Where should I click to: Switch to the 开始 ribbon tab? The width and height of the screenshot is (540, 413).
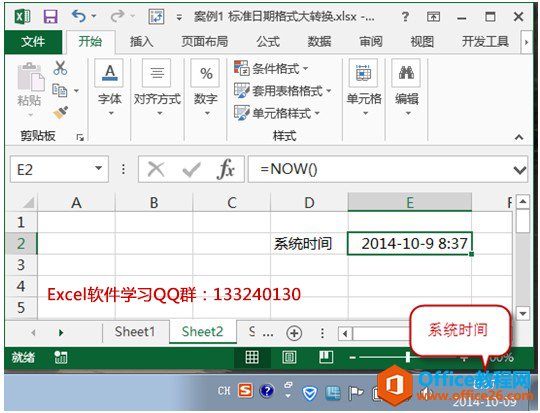pos(90,42)
